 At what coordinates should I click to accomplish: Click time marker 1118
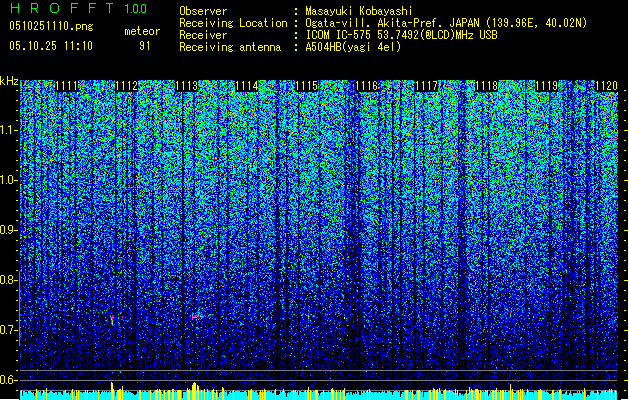(487, 86)
